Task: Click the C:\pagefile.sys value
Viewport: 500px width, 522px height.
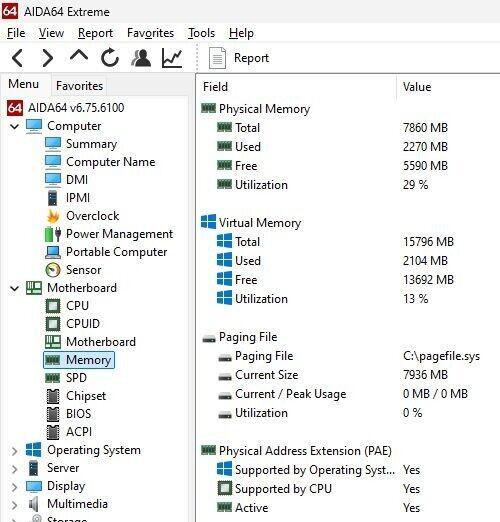Action: [441, 356]
